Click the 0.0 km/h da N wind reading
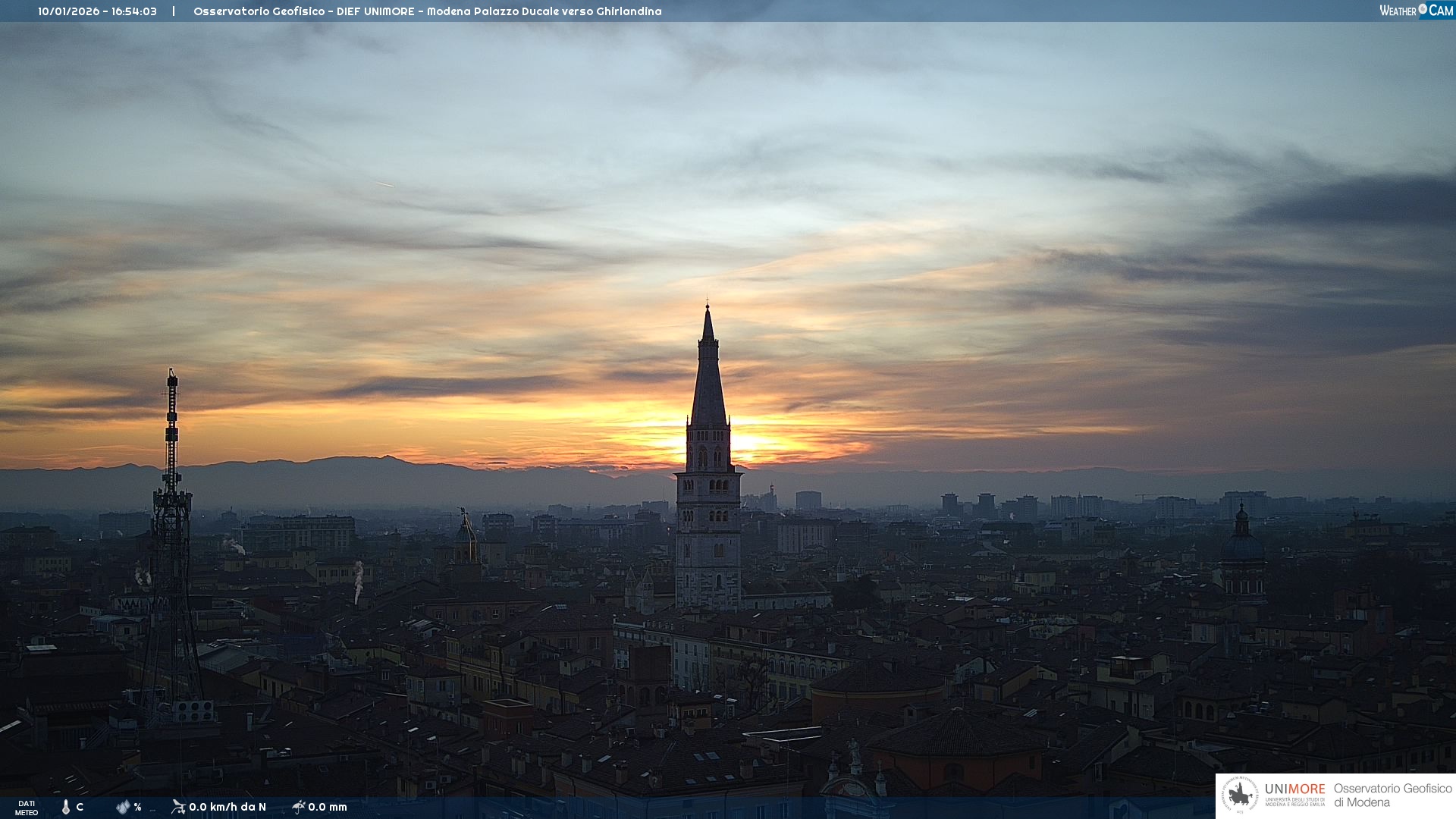Viewport: 1456px width, 819px height. tap(227, 807)
